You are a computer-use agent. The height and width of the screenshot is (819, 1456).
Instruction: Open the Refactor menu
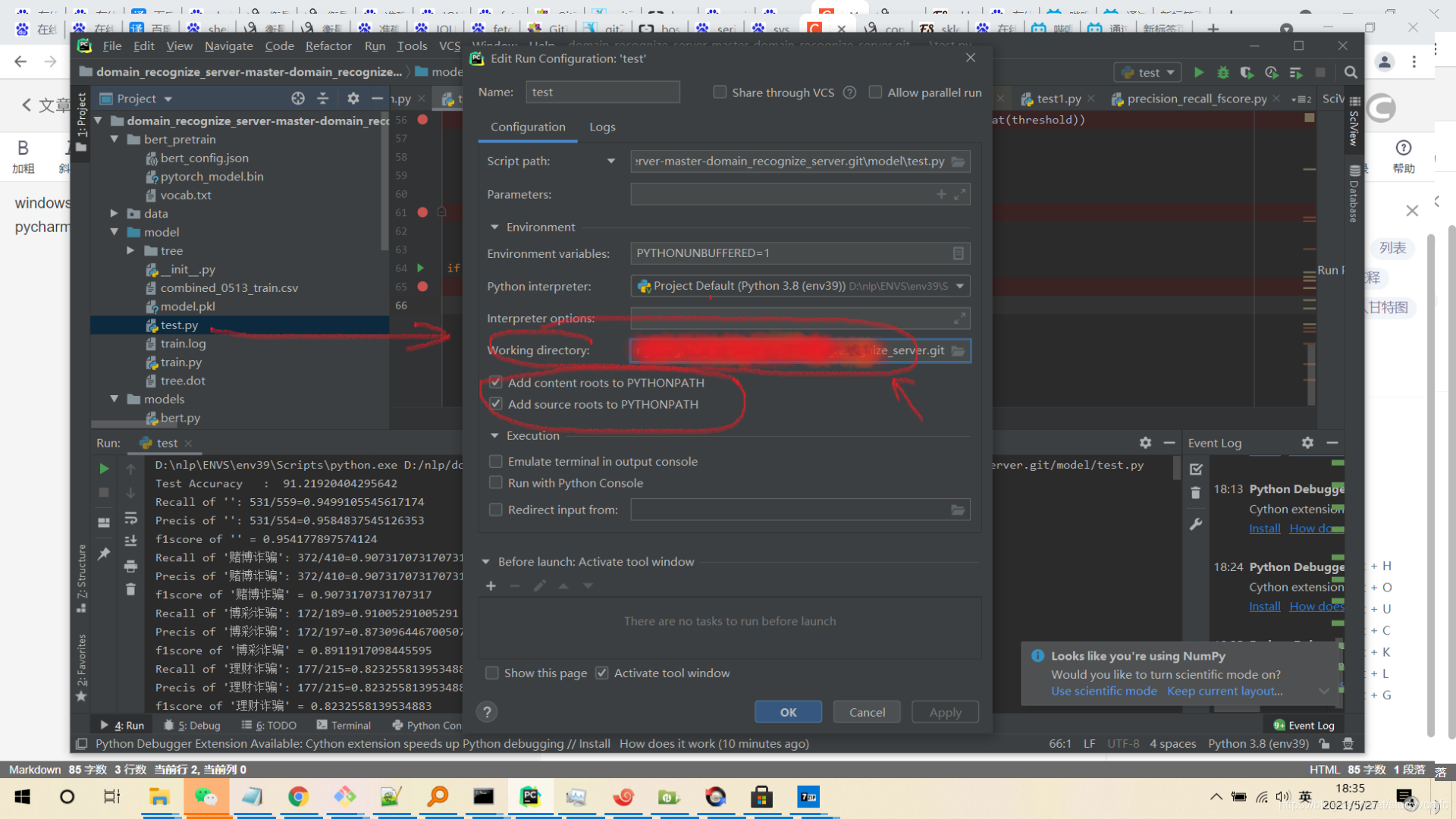tap(328, 46)
